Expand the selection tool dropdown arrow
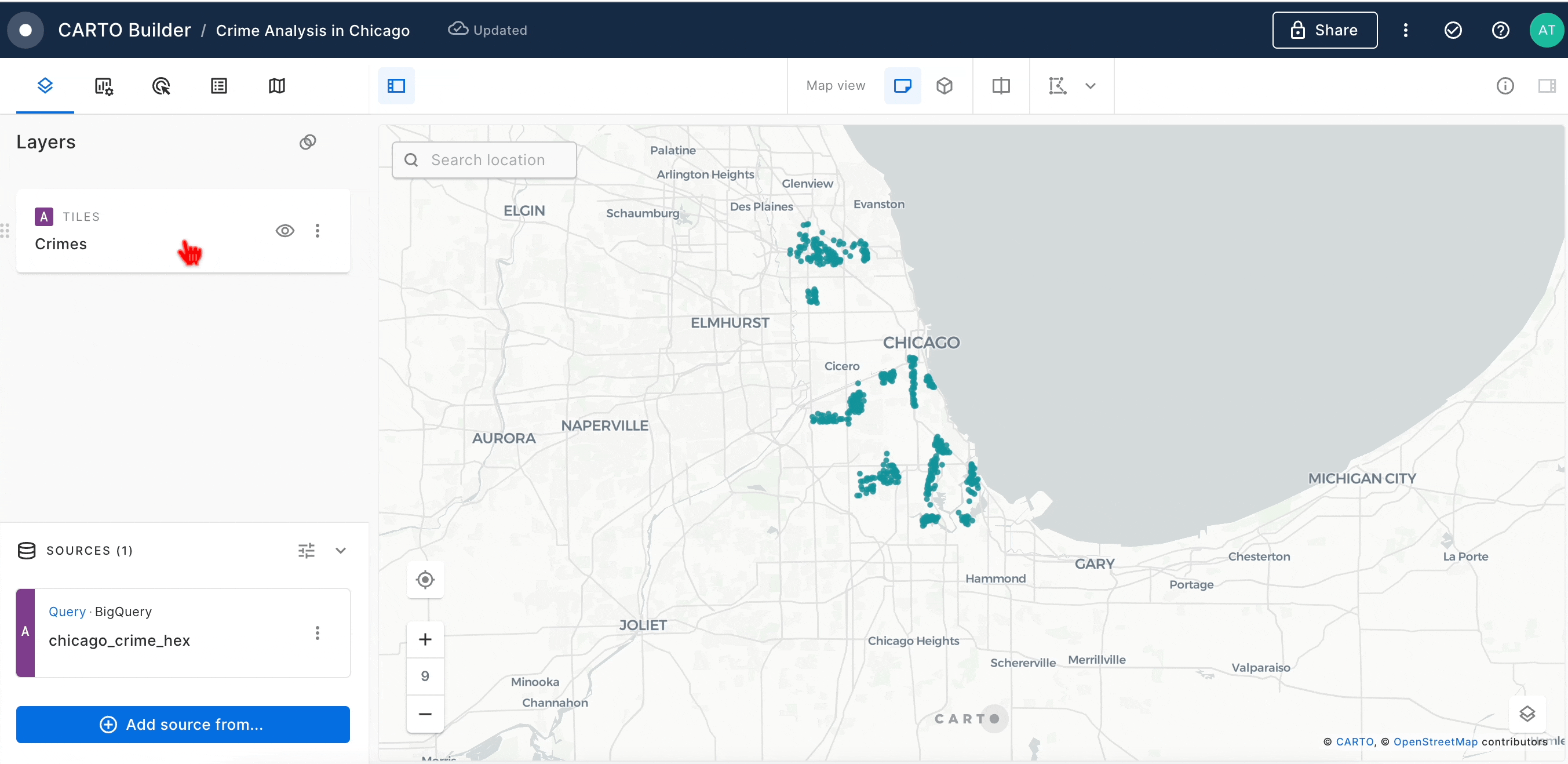Screen dimensions: 1568x764 1090,86
